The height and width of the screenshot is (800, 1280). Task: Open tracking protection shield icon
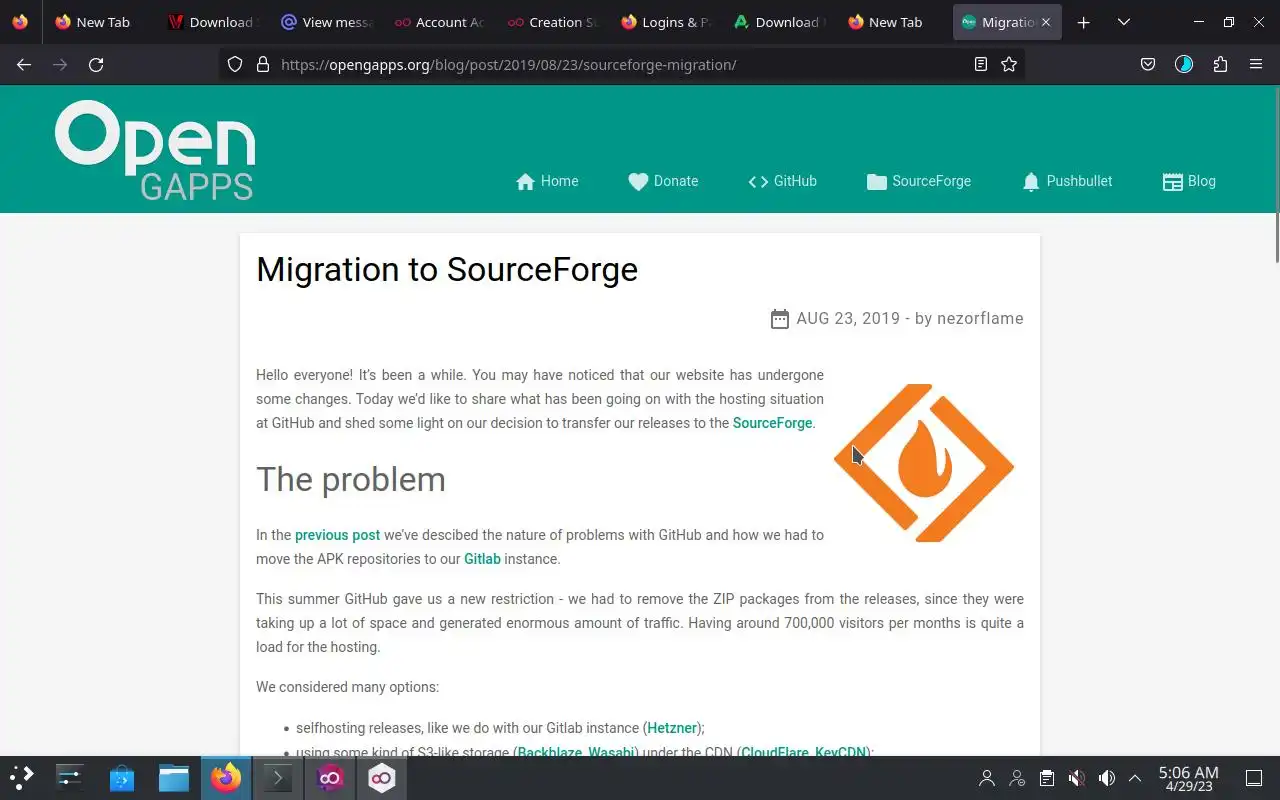click(235, 64)
